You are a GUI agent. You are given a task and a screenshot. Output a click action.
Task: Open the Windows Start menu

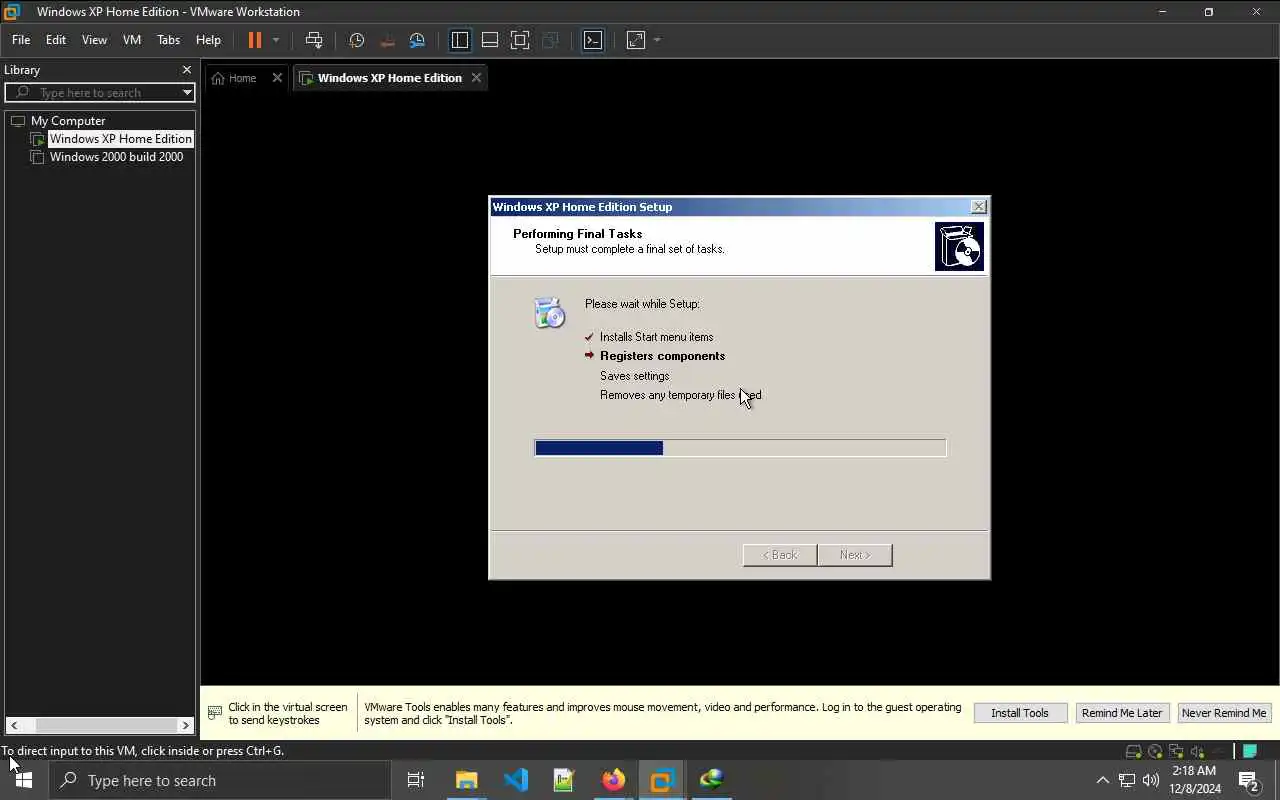pyautogui.click(x=24, y=780)
